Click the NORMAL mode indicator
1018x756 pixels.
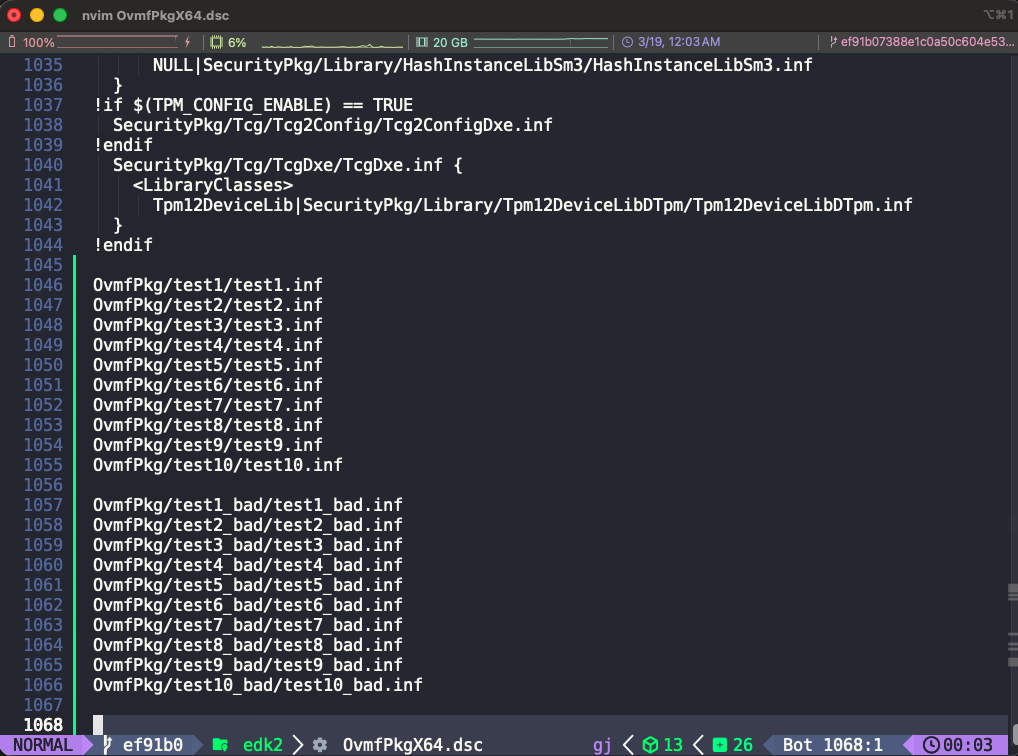point(42,745)
